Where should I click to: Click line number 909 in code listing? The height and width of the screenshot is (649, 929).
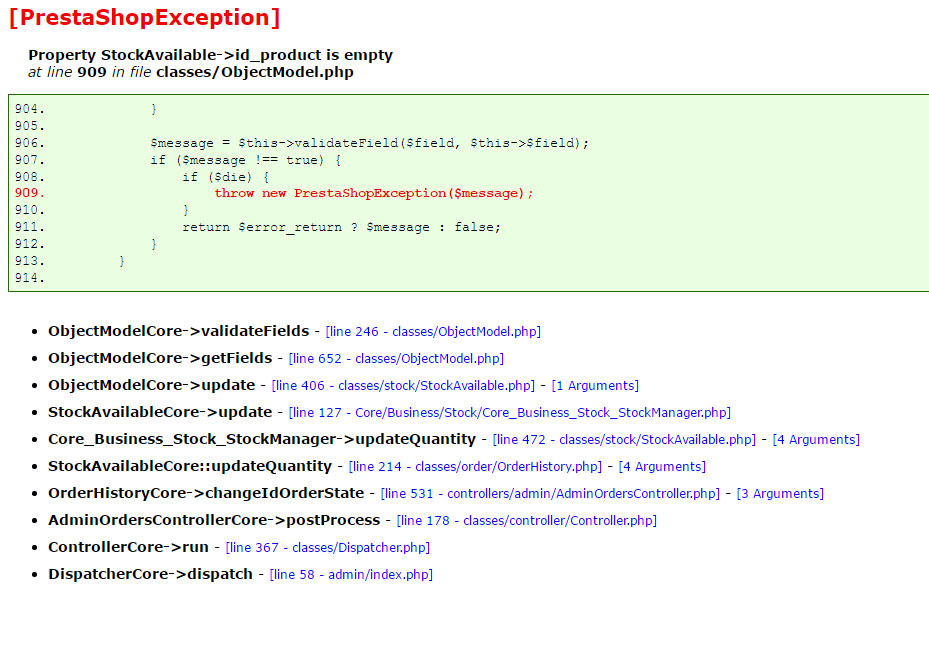coord(30,193)
